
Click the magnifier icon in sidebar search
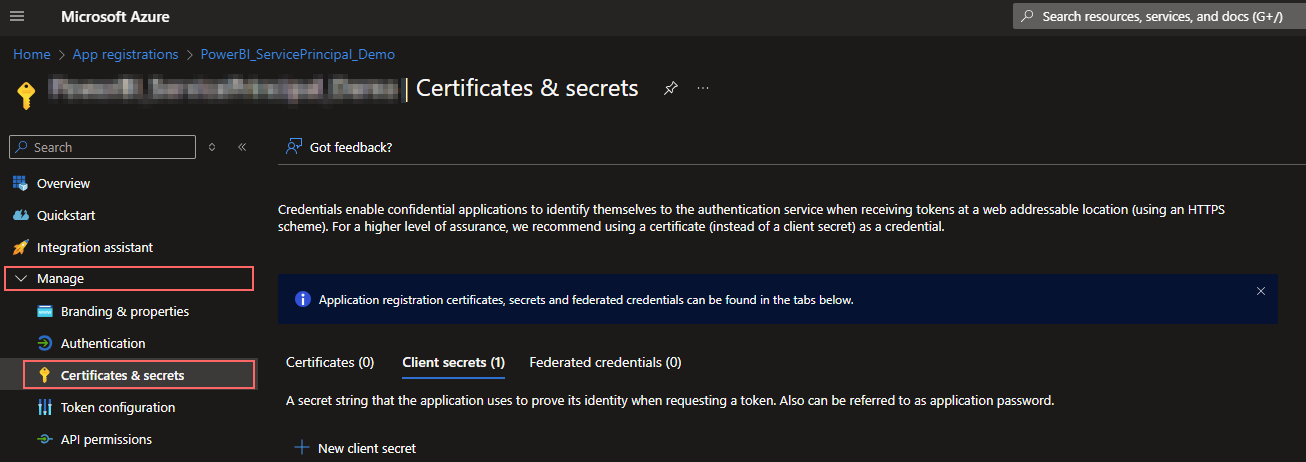coord(23,147)
